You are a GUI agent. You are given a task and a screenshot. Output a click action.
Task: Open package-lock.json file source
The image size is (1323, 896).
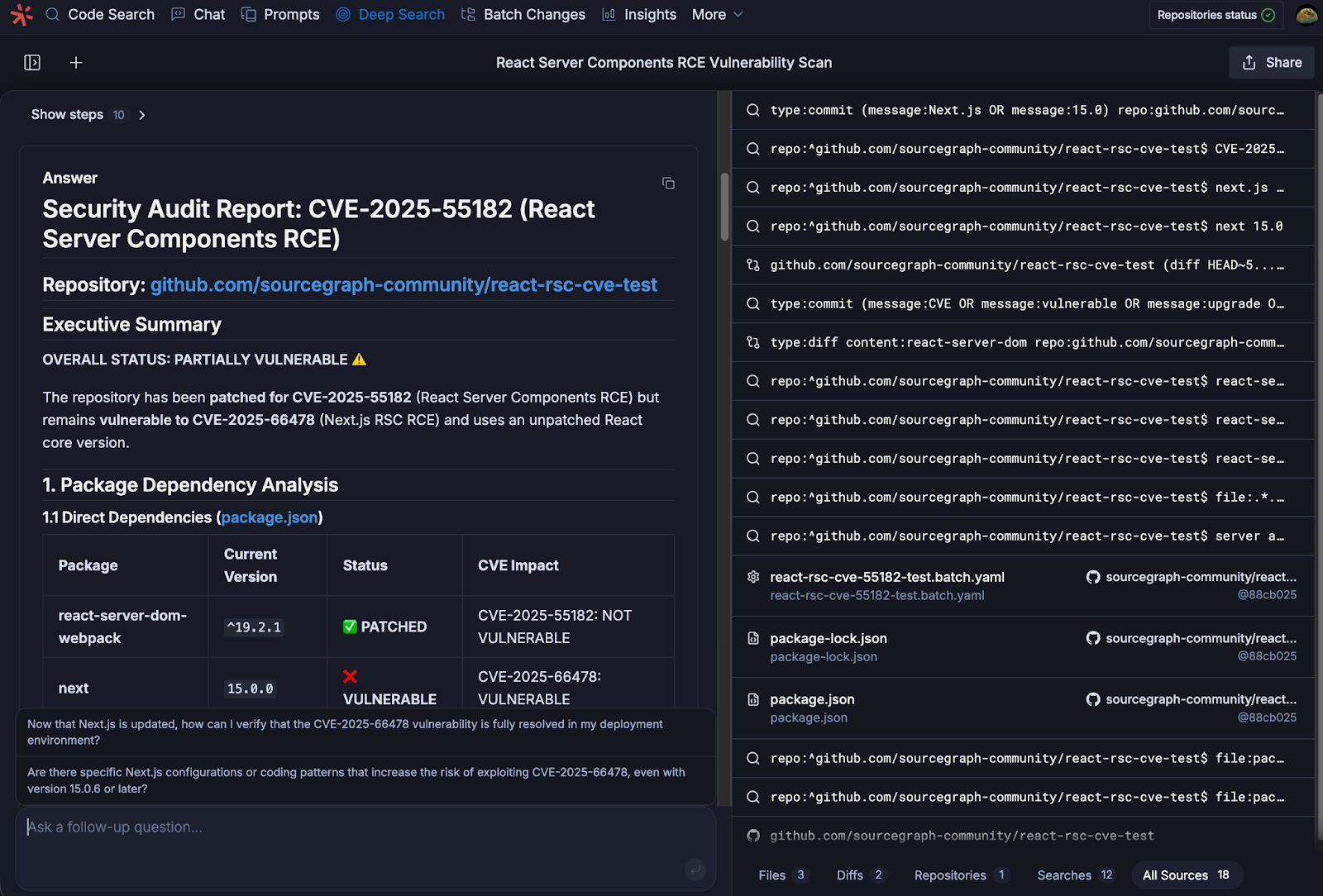point(1023,647)
